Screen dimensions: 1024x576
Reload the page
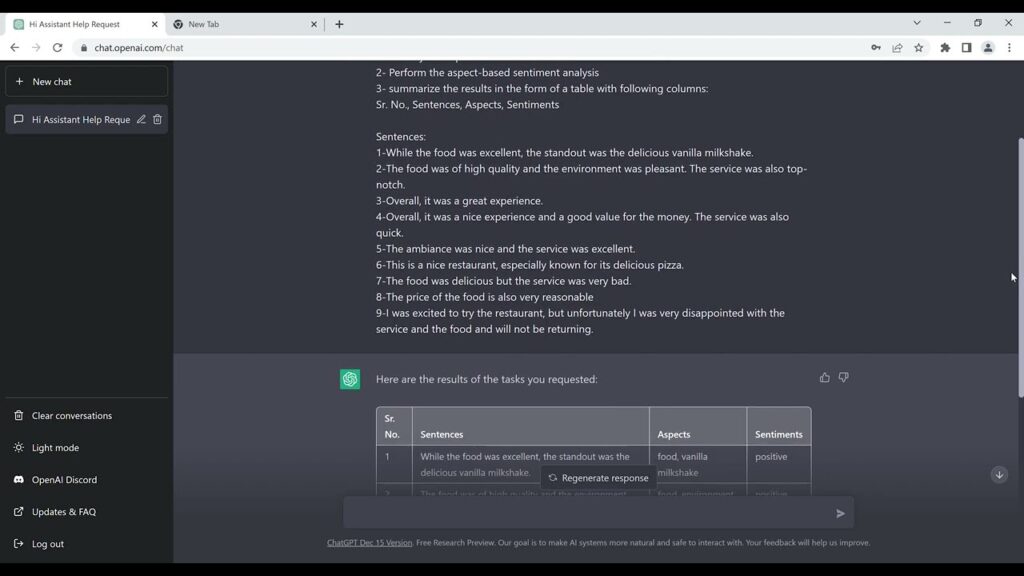click(57, 48)
